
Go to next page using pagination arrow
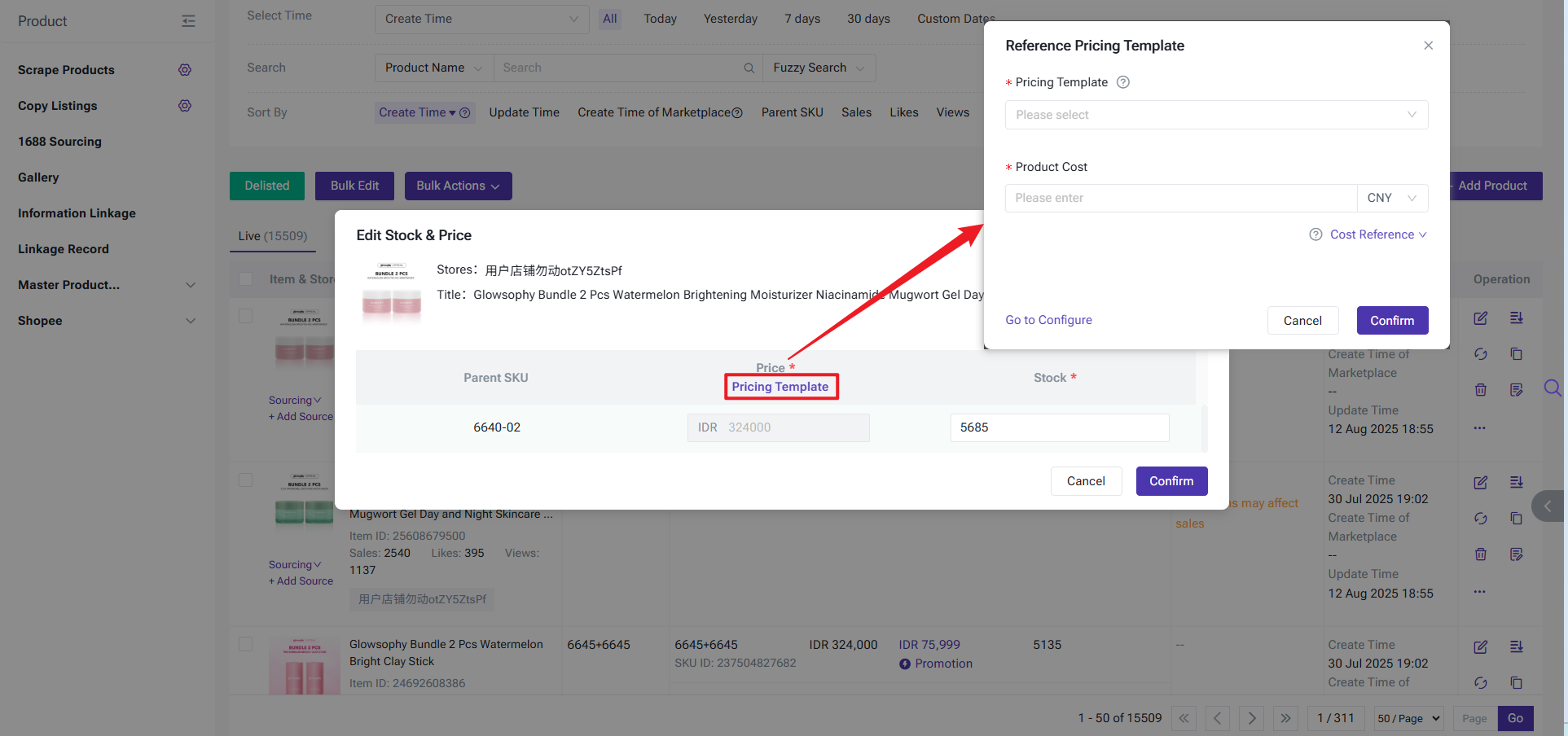coord(1251,718)
